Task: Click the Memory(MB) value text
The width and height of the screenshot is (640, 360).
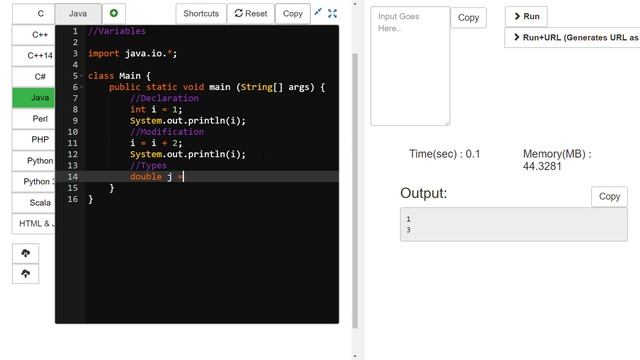Action: (x=557, y=160)
